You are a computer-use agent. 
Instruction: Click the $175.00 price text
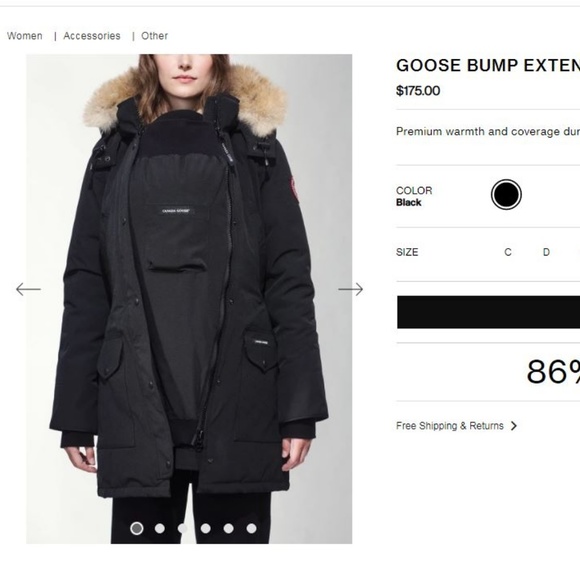418,91
